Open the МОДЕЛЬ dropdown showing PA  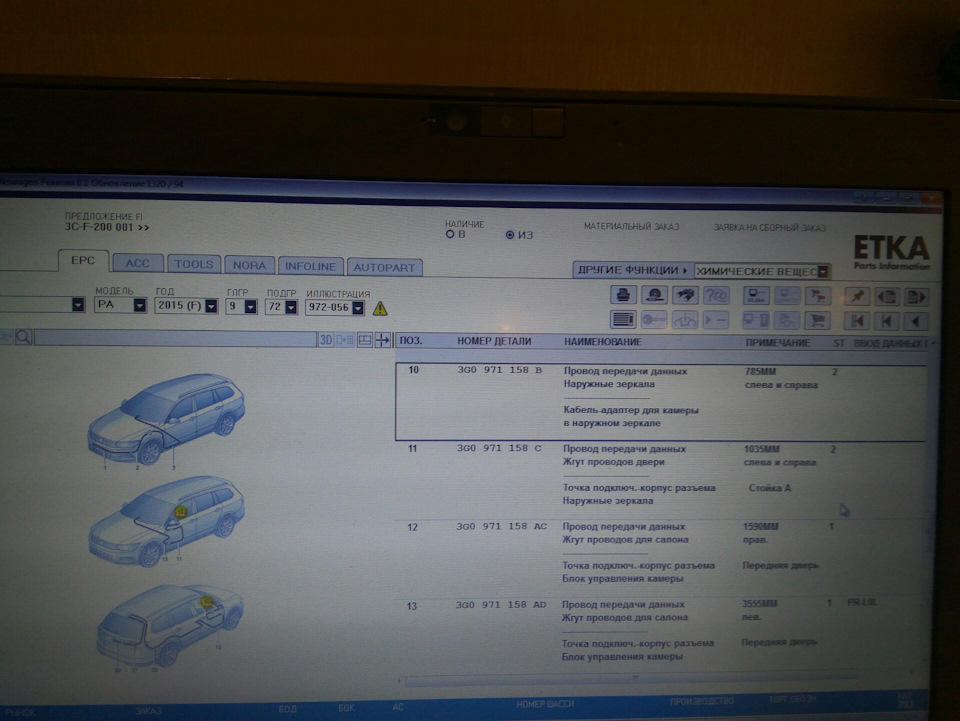(x=121, y=305)
